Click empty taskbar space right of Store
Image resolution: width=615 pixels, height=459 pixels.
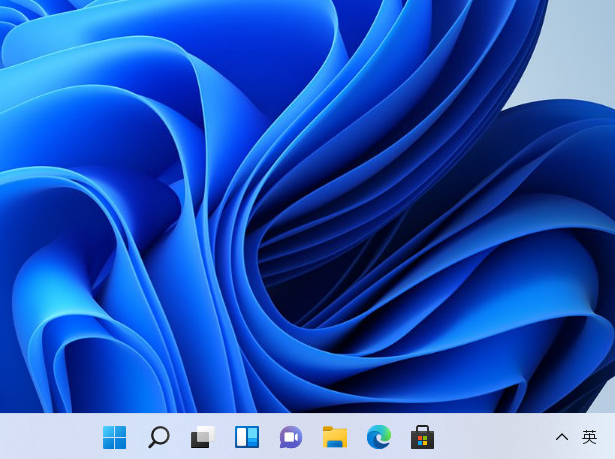(490, 437)
